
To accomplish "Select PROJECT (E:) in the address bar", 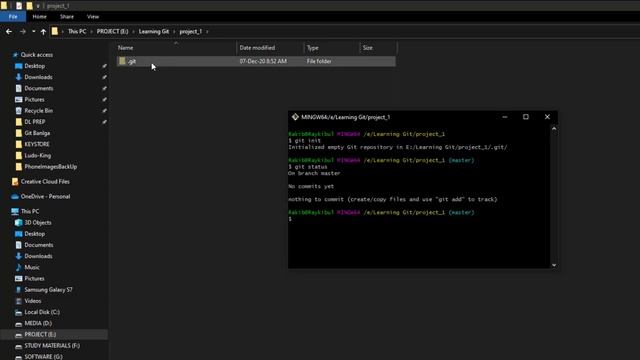I will (x=113, y=31).
